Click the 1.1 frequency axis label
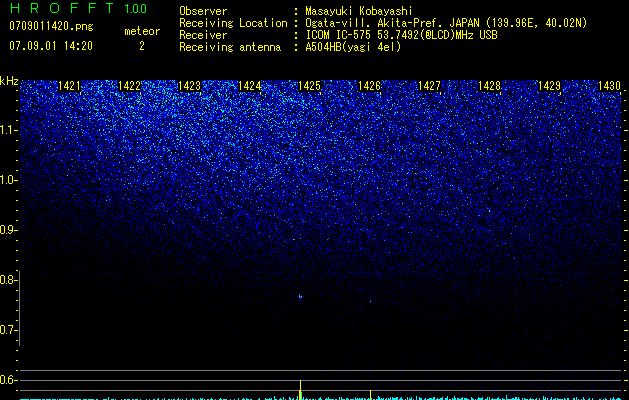This screenshot has width=629, height=400. tap(8, 130)
